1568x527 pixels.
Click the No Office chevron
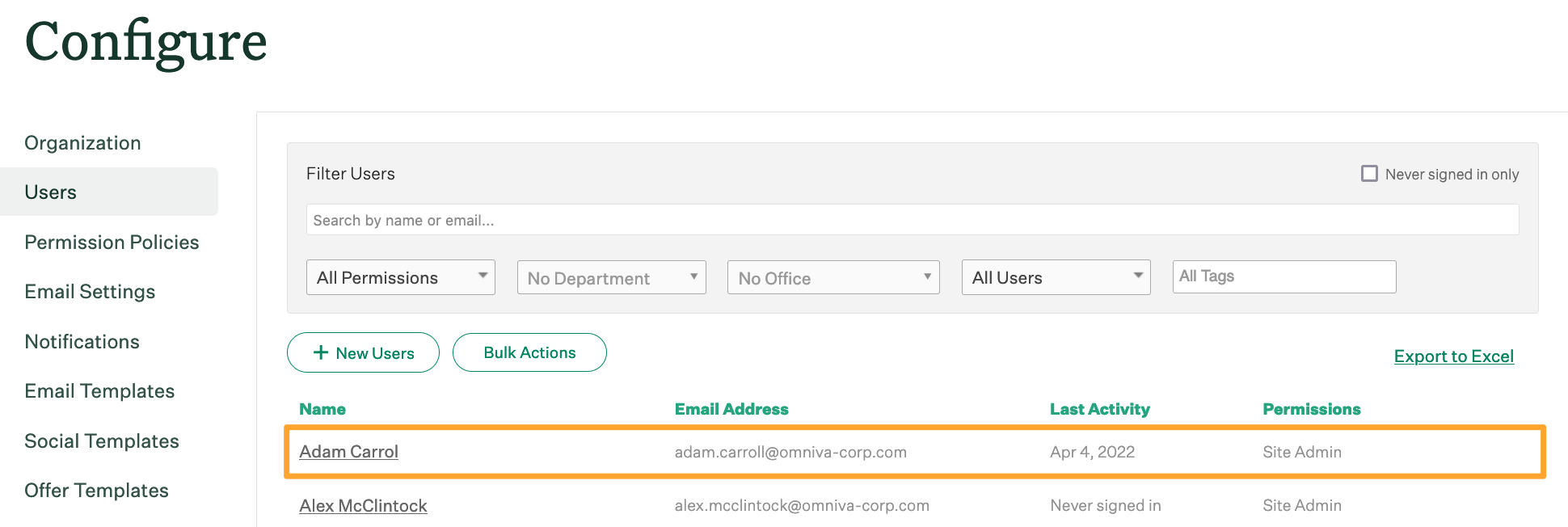pos(928,277)
